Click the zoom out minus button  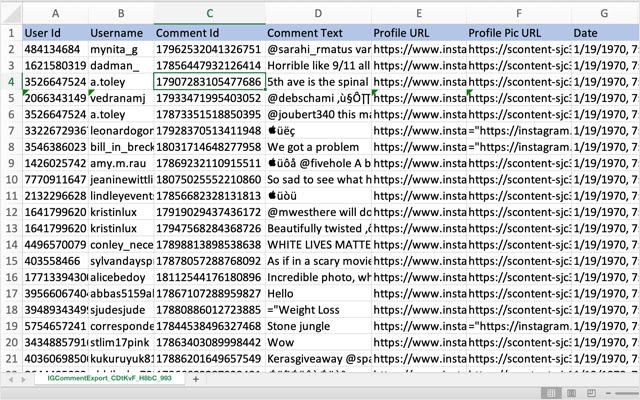608,393
